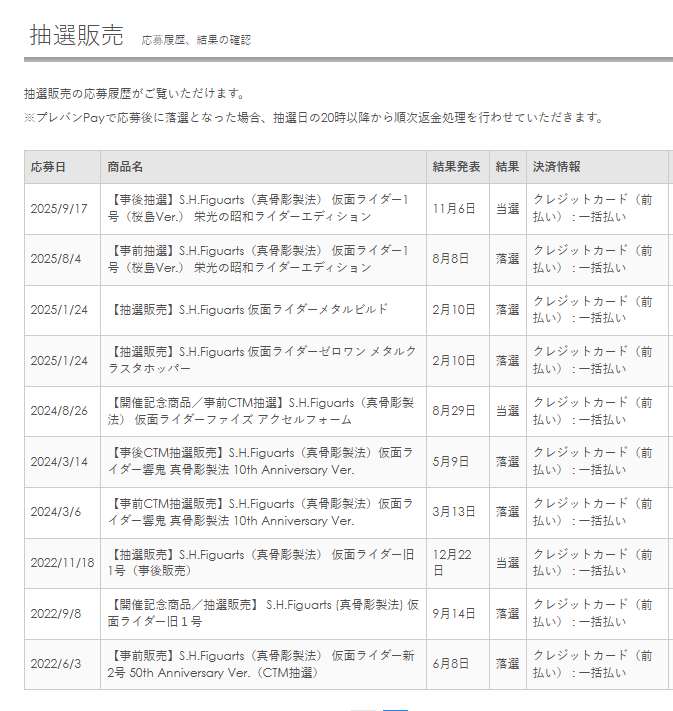Select the 2024/8/26 application date cell
This screenshot has height=711, width=673.
coord(59,411)
